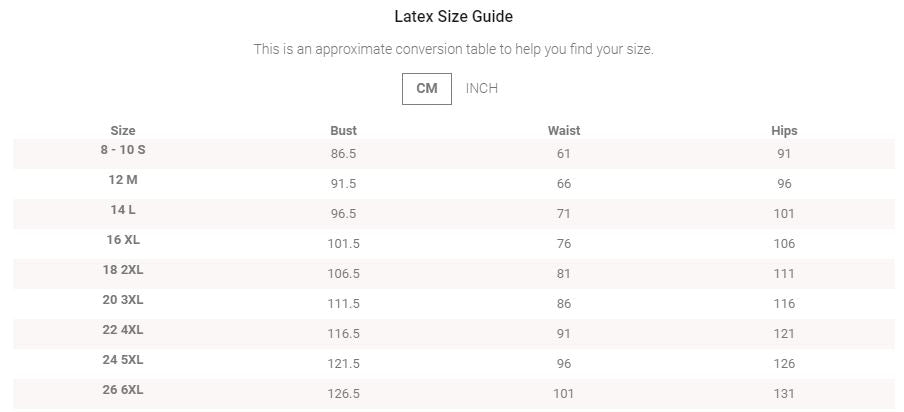Click the 76 waist value cell
904x412 pixels.
pyautogui.click(x=564, y=244)
